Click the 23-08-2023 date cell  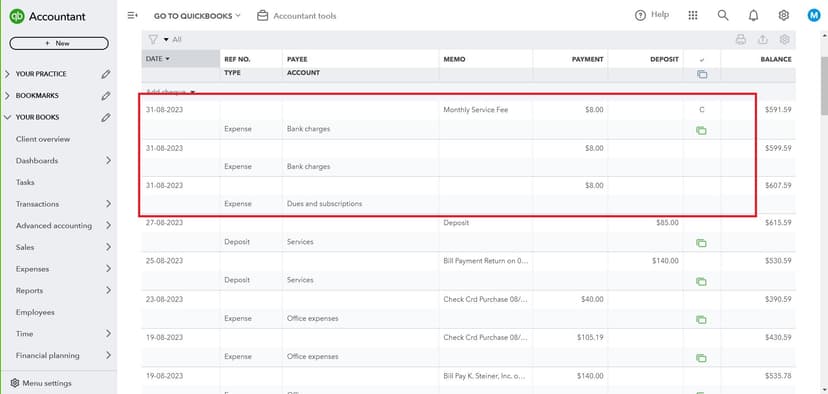point(164,299)
